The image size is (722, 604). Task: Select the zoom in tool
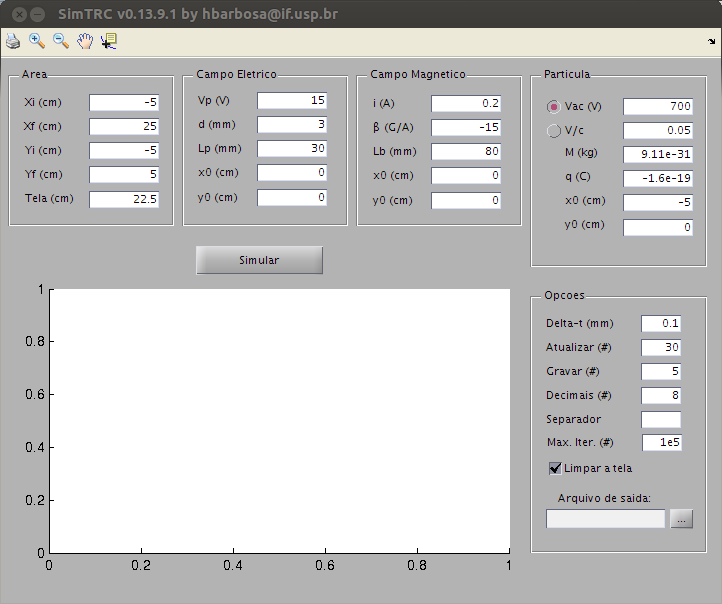pos(37,41)
